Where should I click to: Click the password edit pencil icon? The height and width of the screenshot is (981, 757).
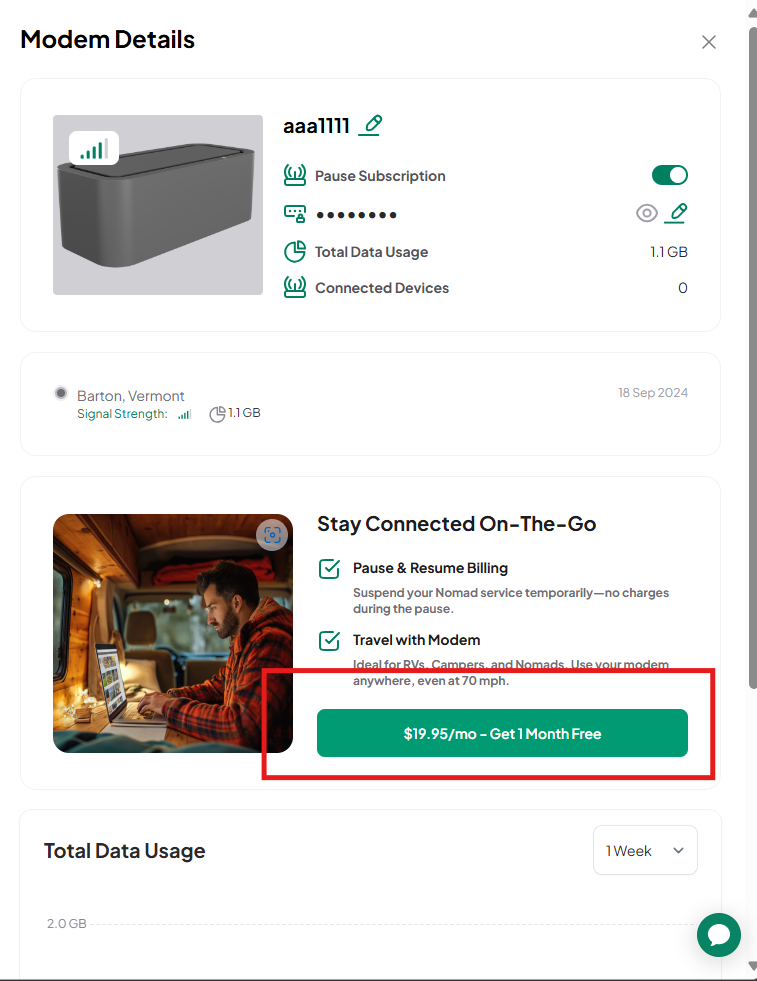click(x=676, y=213)
